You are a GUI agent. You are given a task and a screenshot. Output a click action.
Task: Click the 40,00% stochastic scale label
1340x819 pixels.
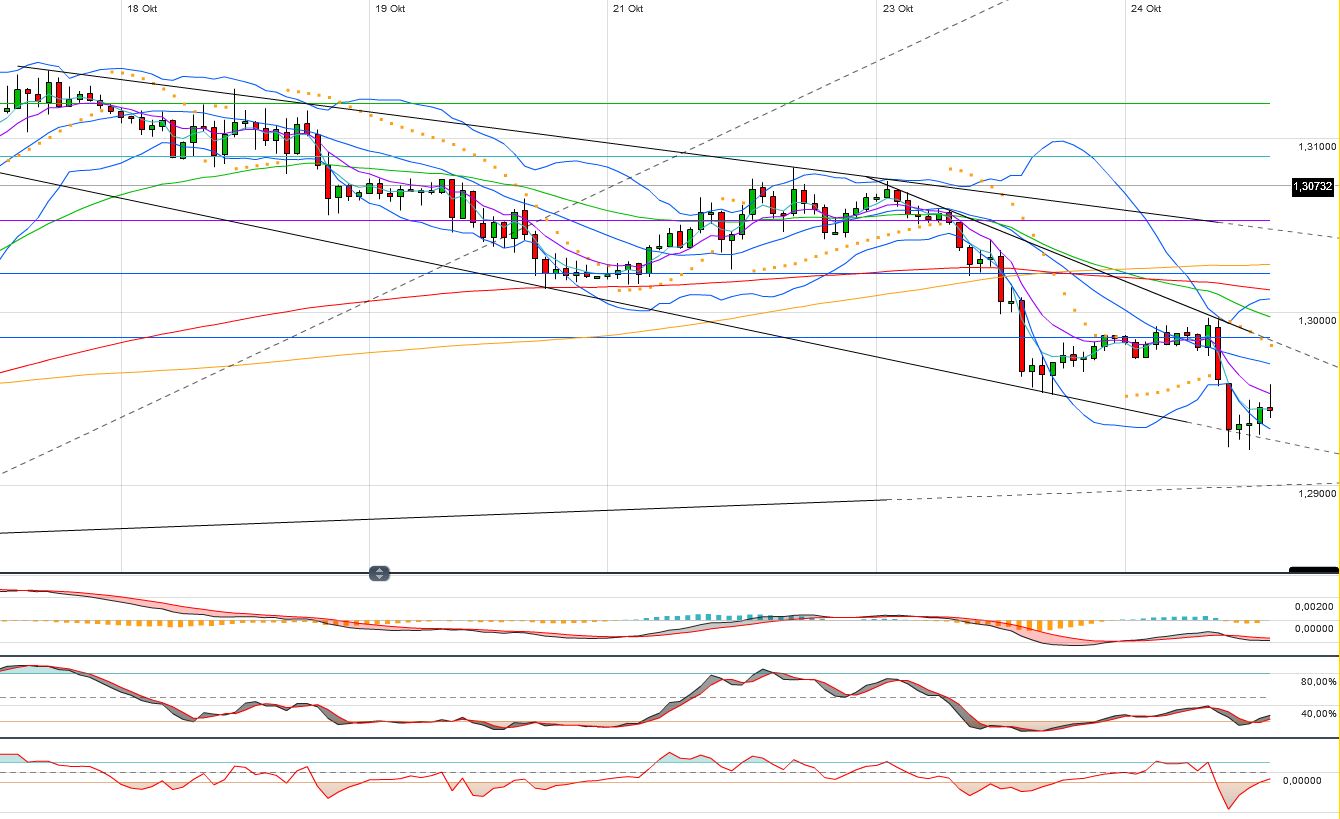click(x=1318, y=713)
